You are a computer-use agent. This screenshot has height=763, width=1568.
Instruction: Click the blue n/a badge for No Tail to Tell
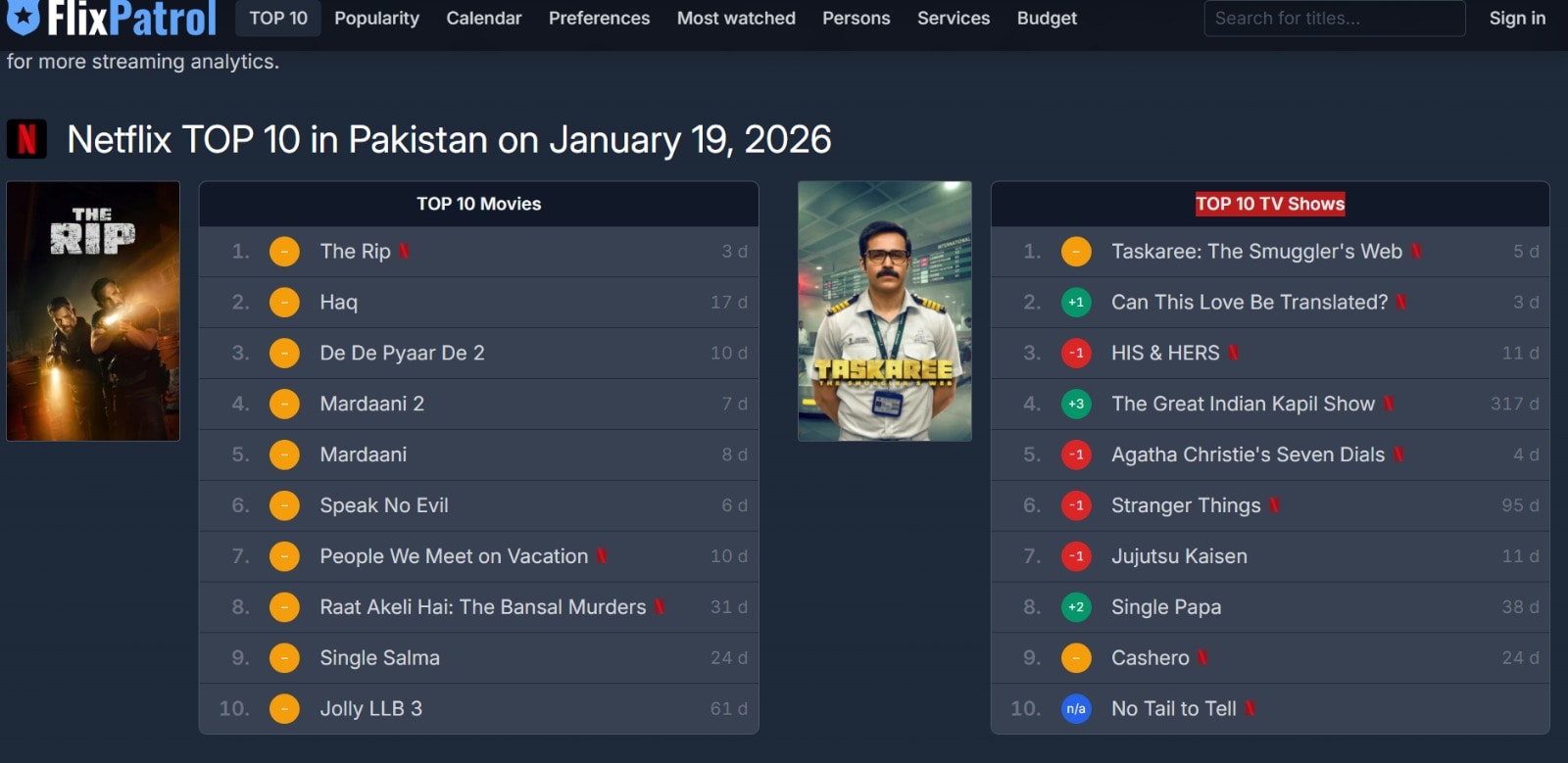[x=1076, y=708]
